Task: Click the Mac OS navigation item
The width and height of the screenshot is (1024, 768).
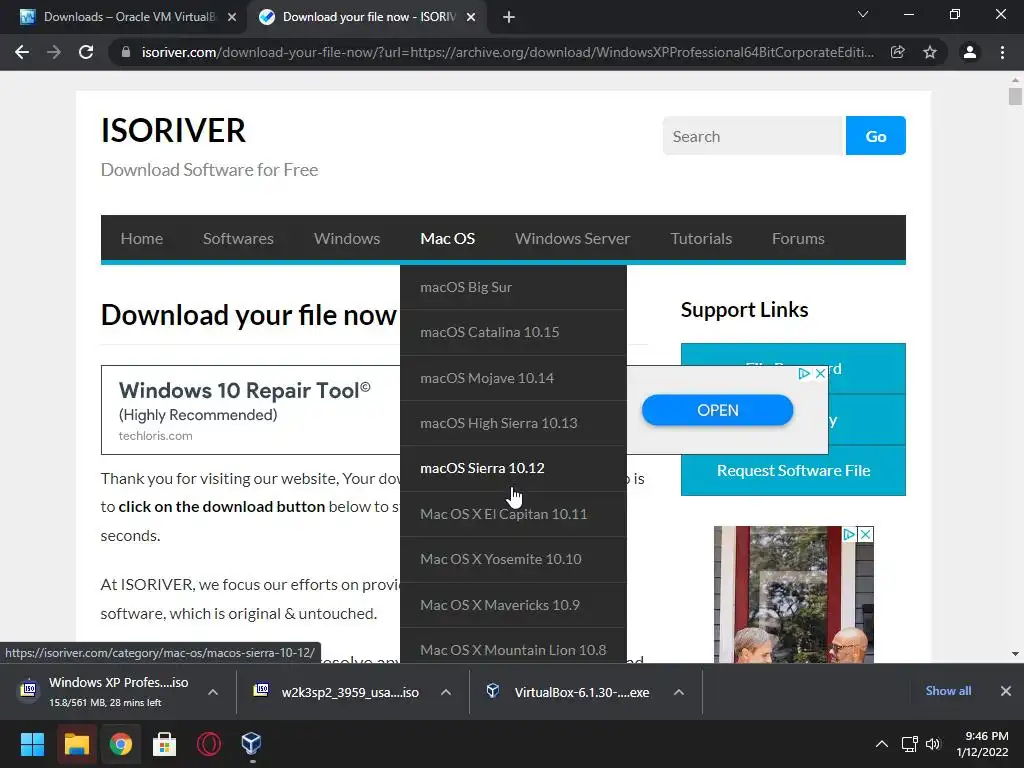Action: coord(447,238)
